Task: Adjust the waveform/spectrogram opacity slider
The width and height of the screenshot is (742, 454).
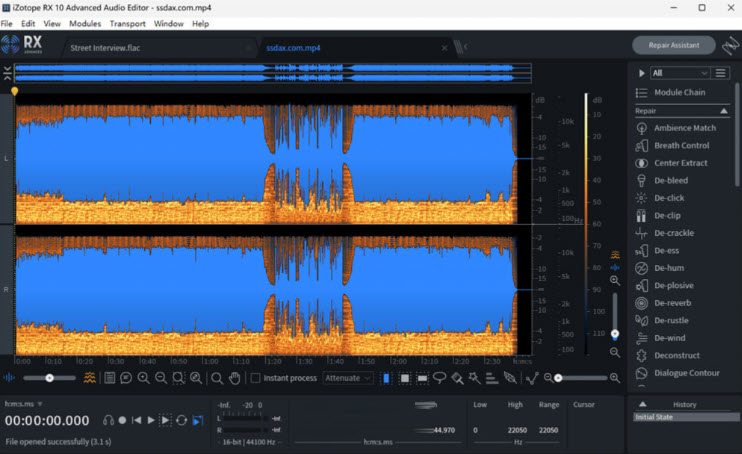Action: tap(50, 378)
